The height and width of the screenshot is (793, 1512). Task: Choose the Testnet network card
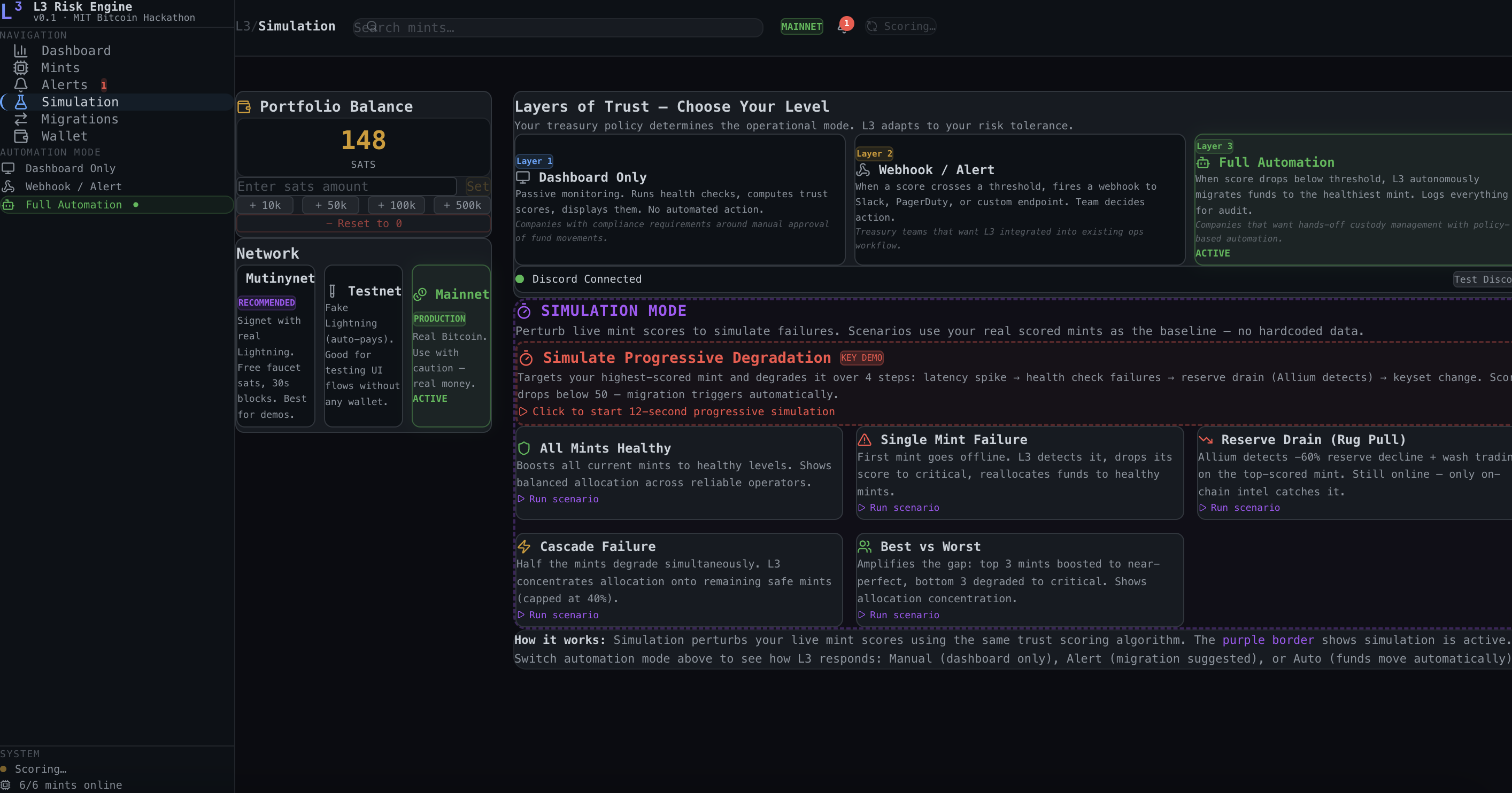pos(364,346)
